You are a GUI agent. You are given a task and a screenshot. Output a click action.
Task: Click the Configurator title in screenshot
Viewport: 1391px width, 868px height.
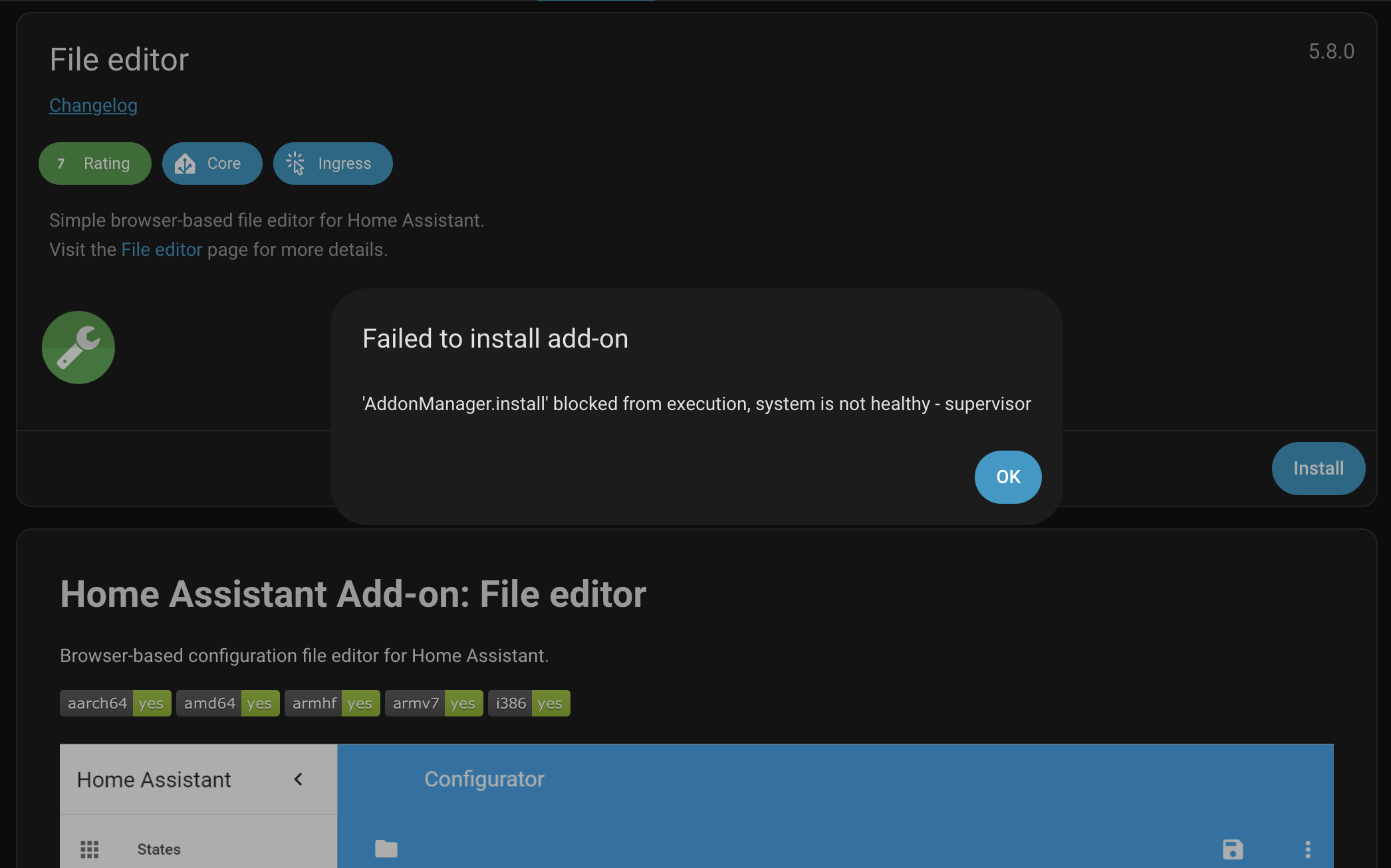pyautogui.click(x=484, y=779)
